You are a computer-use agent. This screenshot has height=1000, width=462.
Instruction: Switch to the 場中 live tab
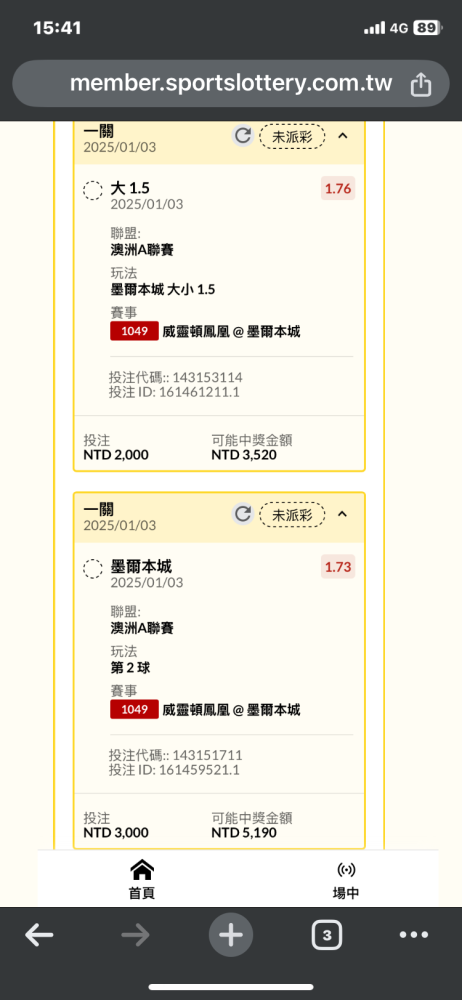[x=346, y=879]
